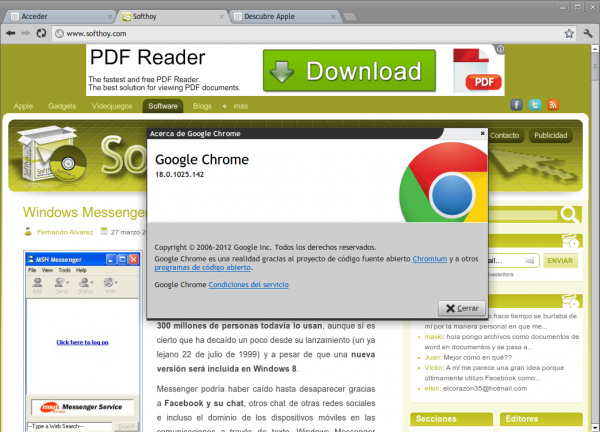The width and height of the screenshot is (600, 432).
Task: Select the Softhoy tab
Action: 173,16
